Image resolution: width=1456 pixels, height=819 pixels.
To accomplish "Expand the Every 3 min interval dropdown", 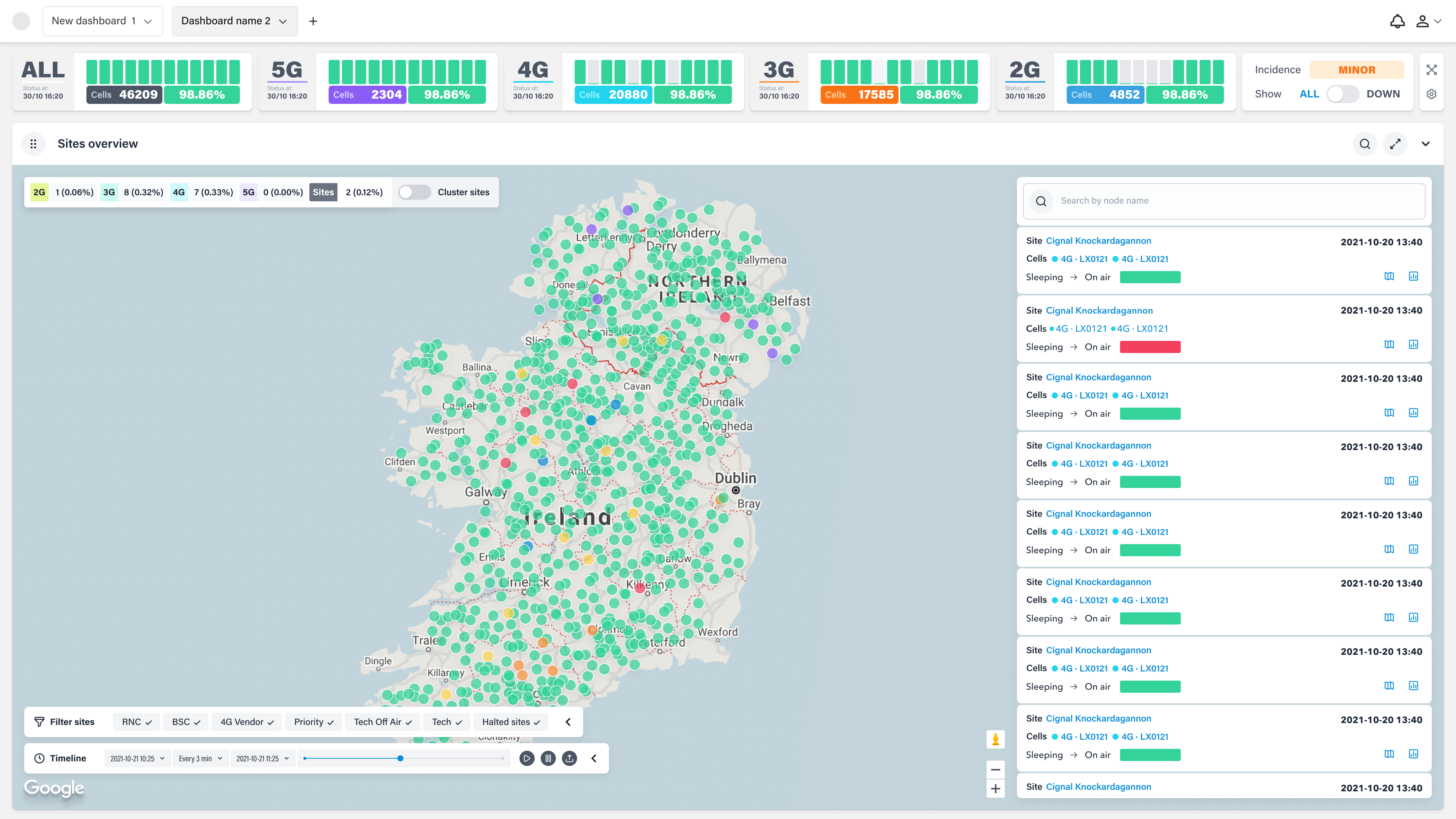I will (200, 758).
